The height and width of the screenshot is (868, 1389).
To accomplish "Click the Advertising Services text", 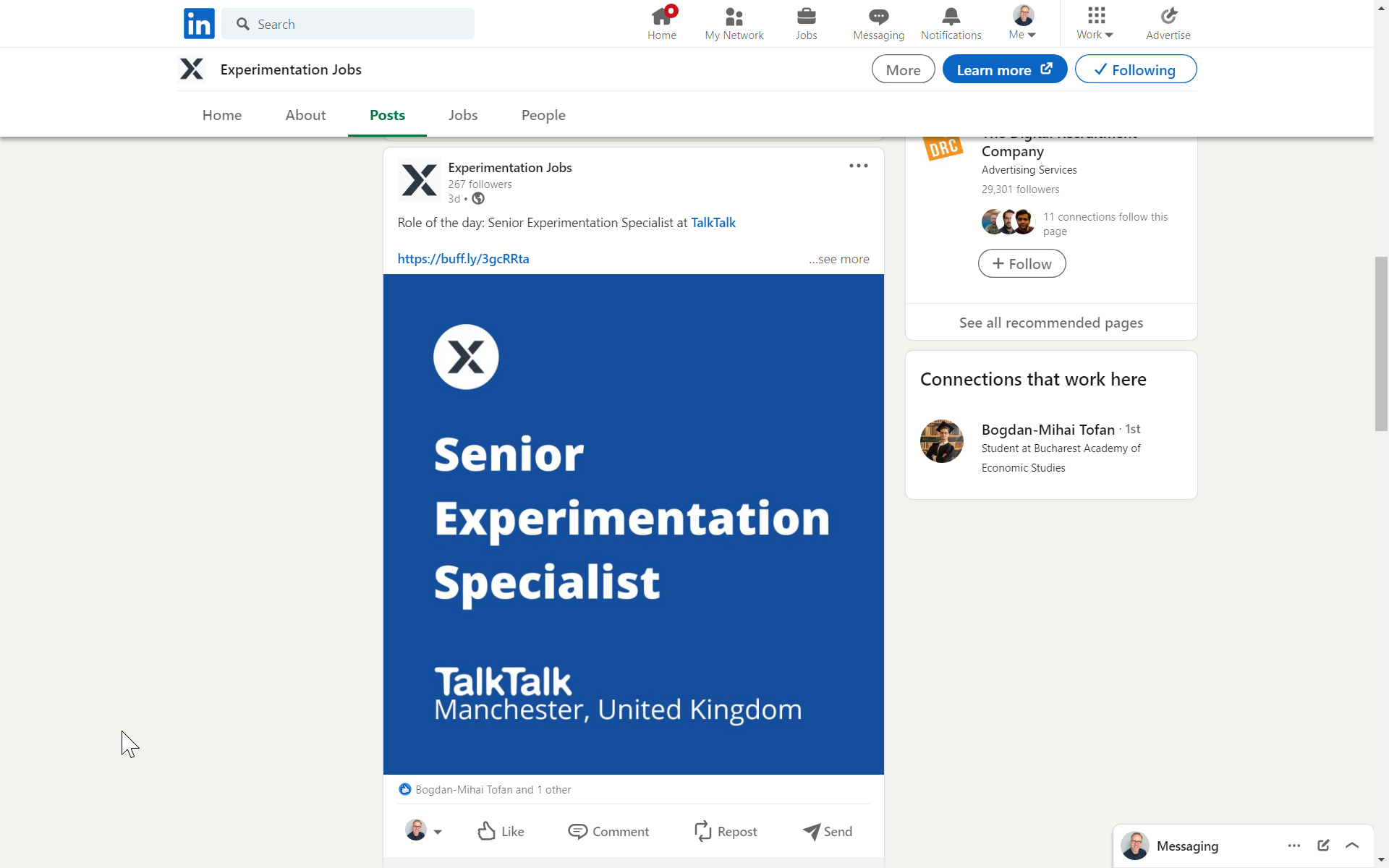I will point(1029,170).
